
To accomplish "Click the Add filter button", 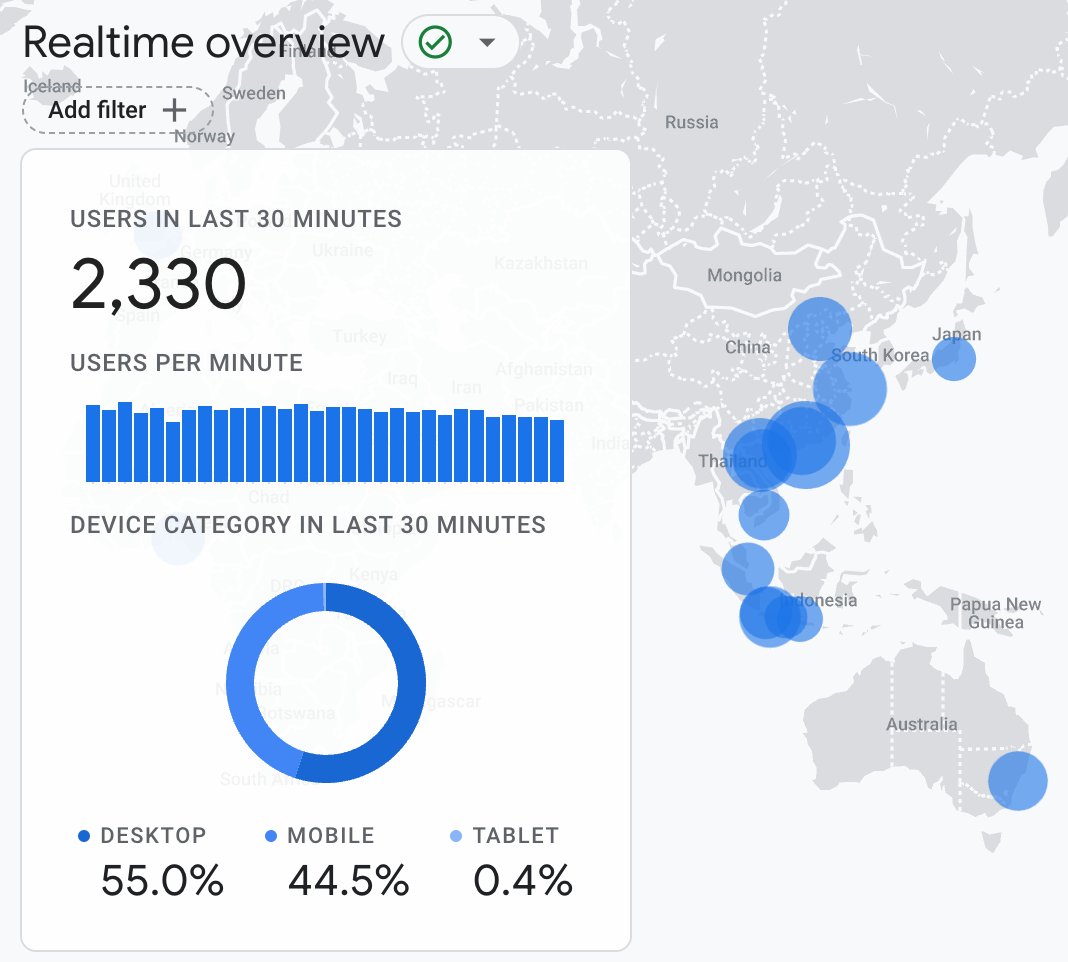I will (118, 110).
